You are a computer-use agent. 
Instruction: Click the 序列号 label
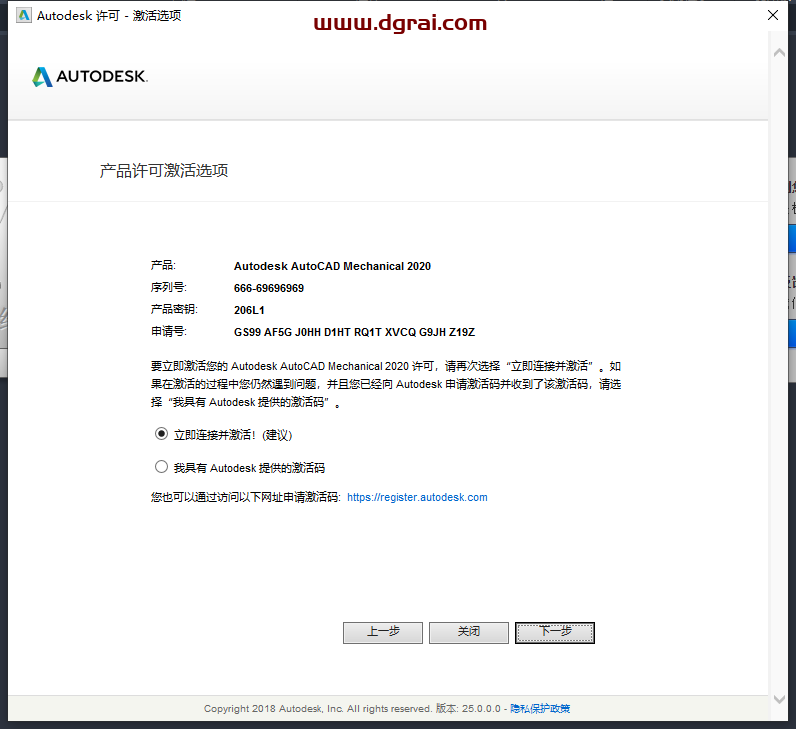[169, 287]
